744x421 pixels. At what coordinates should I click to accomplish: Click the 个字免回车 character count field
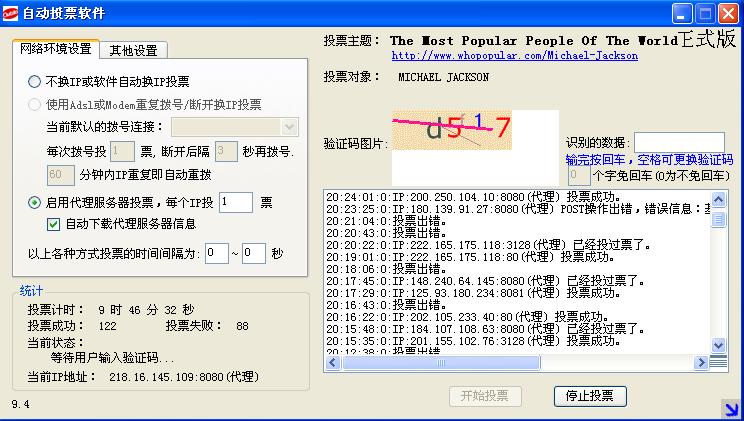(x=579, y=175)
